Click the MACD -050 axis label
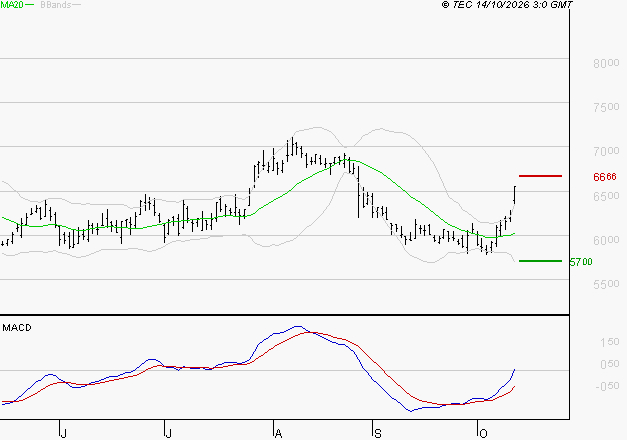Image resolution: width=627 pixels, height=440 pixels. [607, 386]
